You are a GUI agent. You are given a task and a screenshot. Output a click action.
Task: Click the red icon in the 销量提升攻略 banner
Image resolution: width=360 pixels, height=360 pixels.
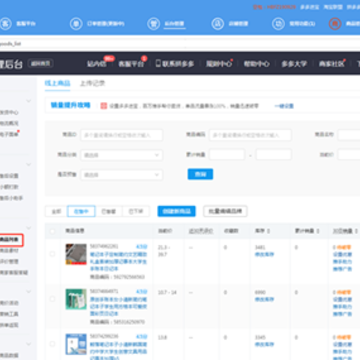tap(104, 106)
